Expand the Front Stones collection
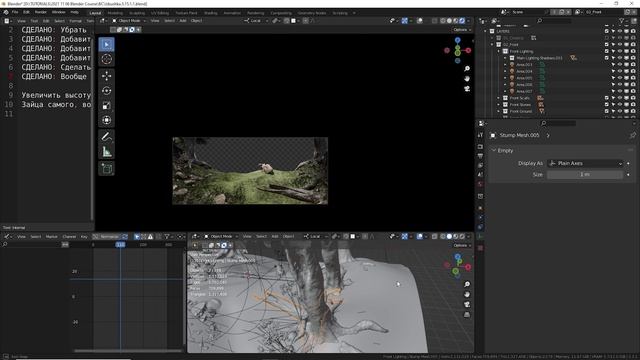Viewport: 640px width, 360px height. click(x=498, y=104)
